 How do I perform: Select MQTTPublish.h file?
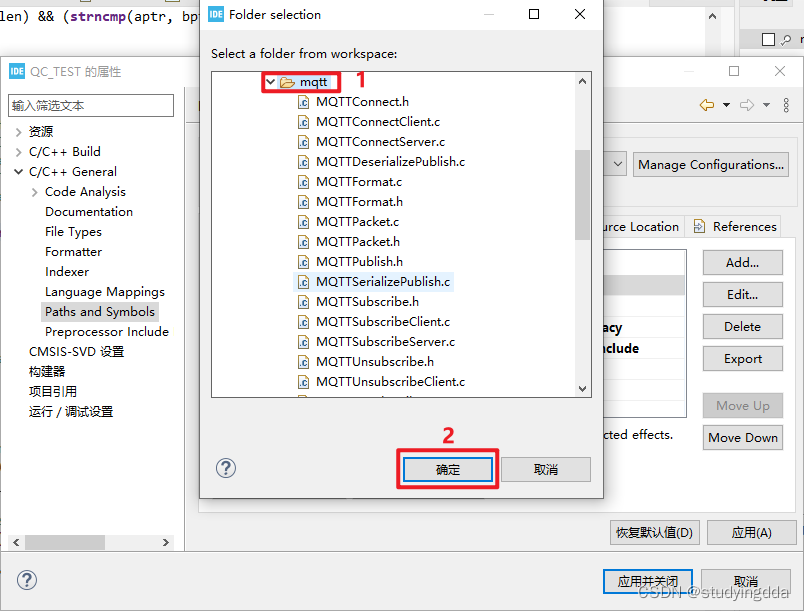[359, 262]
